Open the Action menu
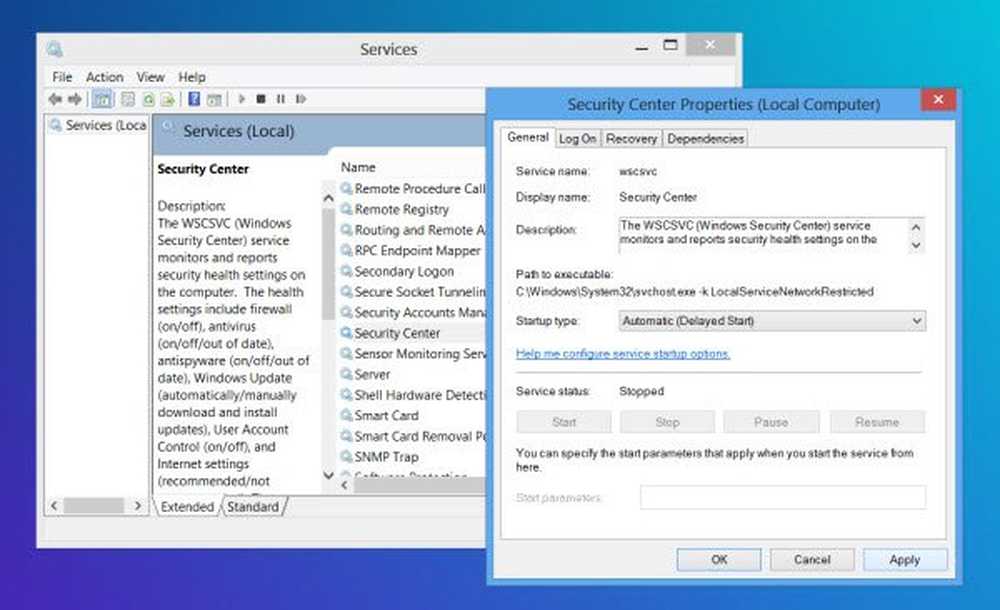Image resolution: width=1000 pixels, height=610 pixels. click(x=105, y=77)
